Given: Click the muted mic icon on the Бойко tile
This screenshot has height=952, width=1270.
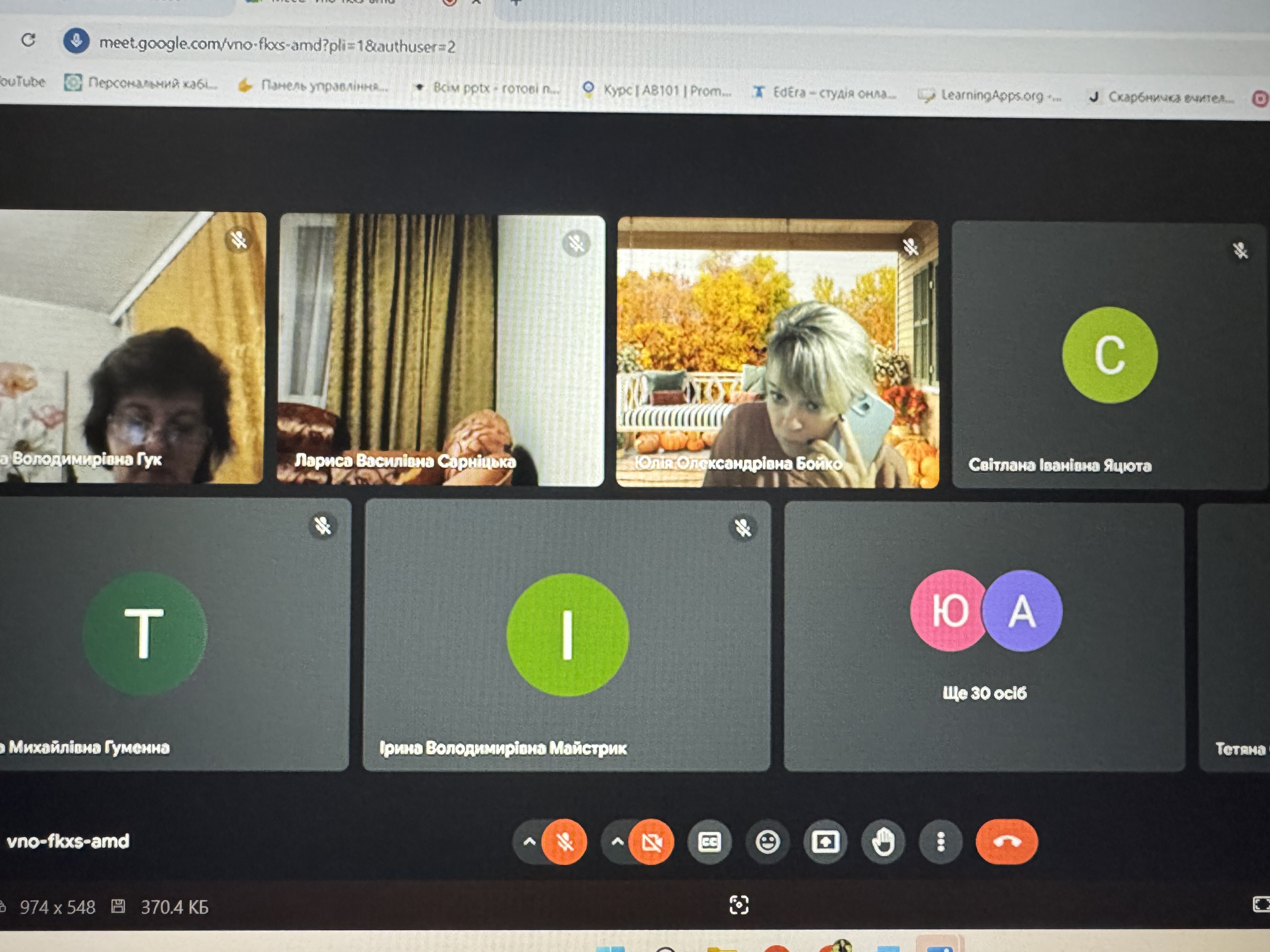Looking at the screenshot, I should [x=911, y=247].
